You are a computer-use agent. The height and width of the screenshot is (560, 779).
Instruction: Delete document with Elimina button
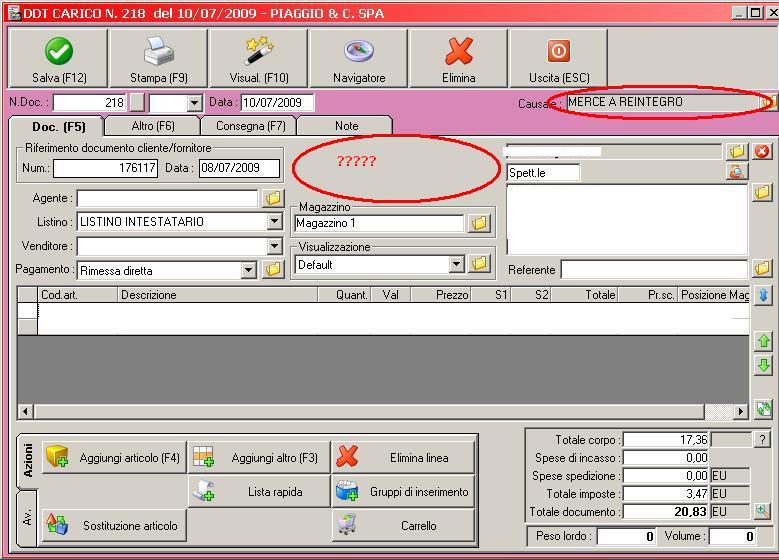[459, 58]
